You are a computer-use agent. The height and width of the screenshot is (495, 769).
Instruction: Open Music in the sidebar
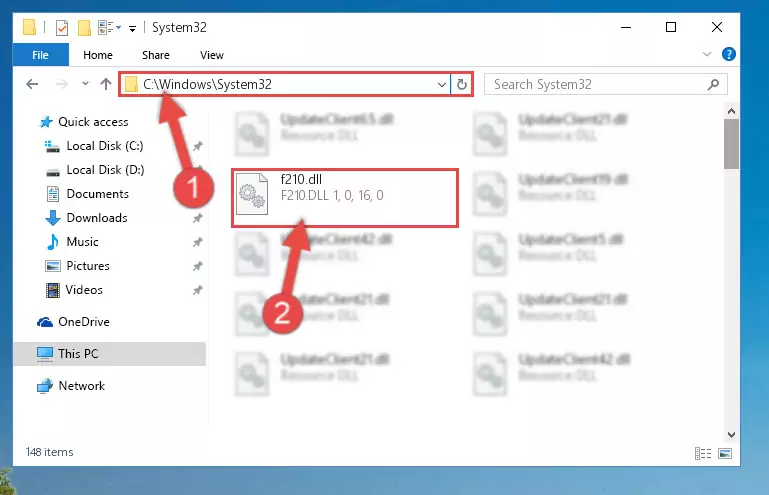click(x=82, y=242)
